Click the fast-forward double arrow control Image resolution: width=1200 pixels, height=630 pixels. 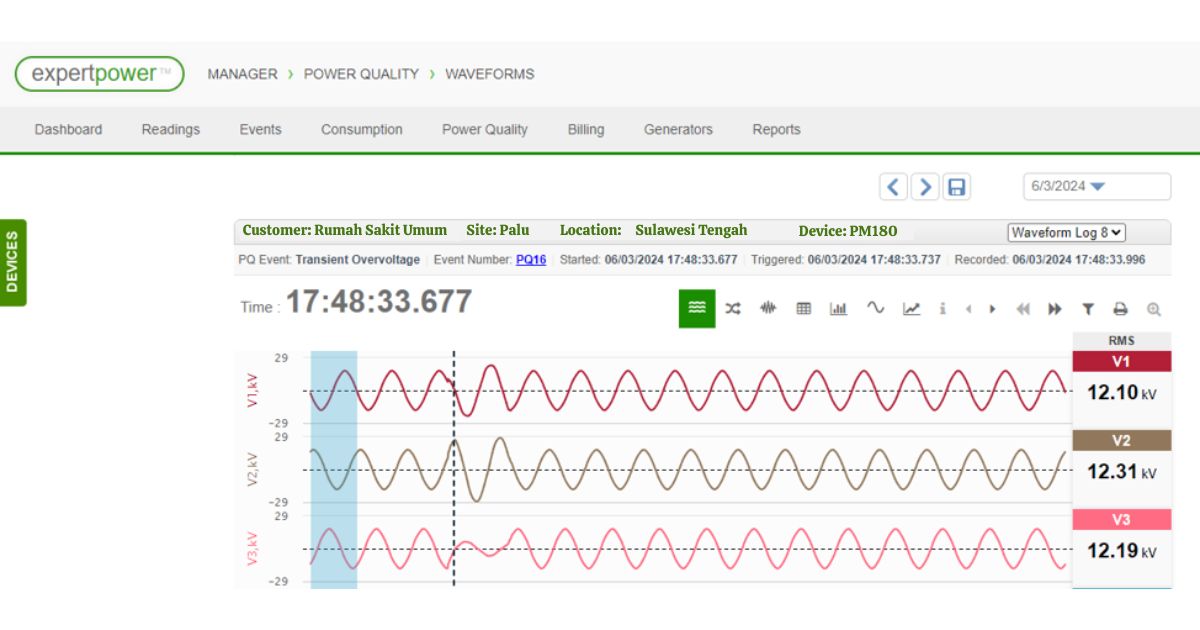[x=1054, y=309]
